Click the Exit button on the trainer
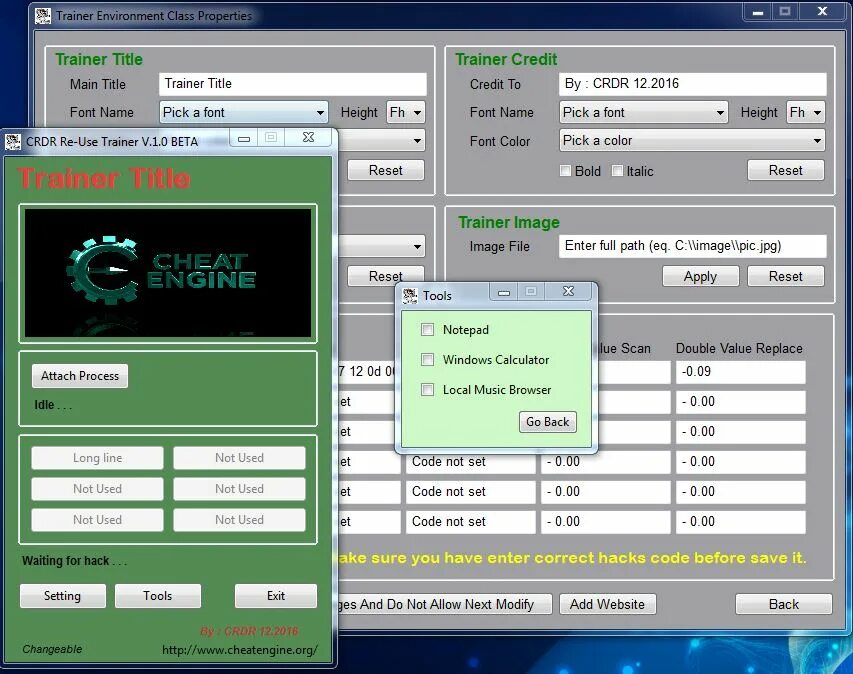This screenshot has width=853, height=674. pos(275,595)
